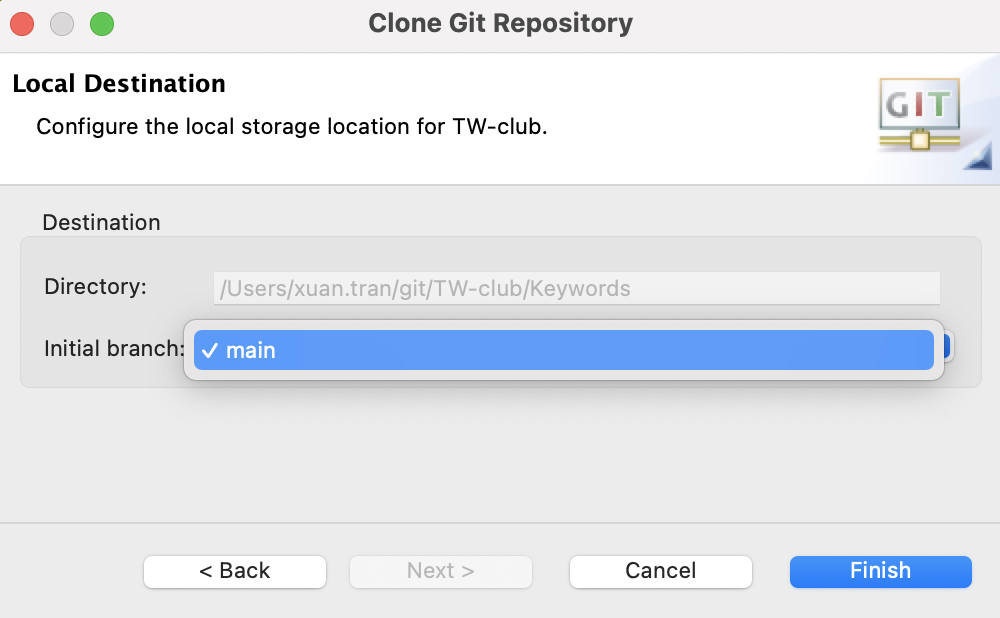
Task: Go back using the < Back button
Action: pyautogui.click(x=235, y=571)
